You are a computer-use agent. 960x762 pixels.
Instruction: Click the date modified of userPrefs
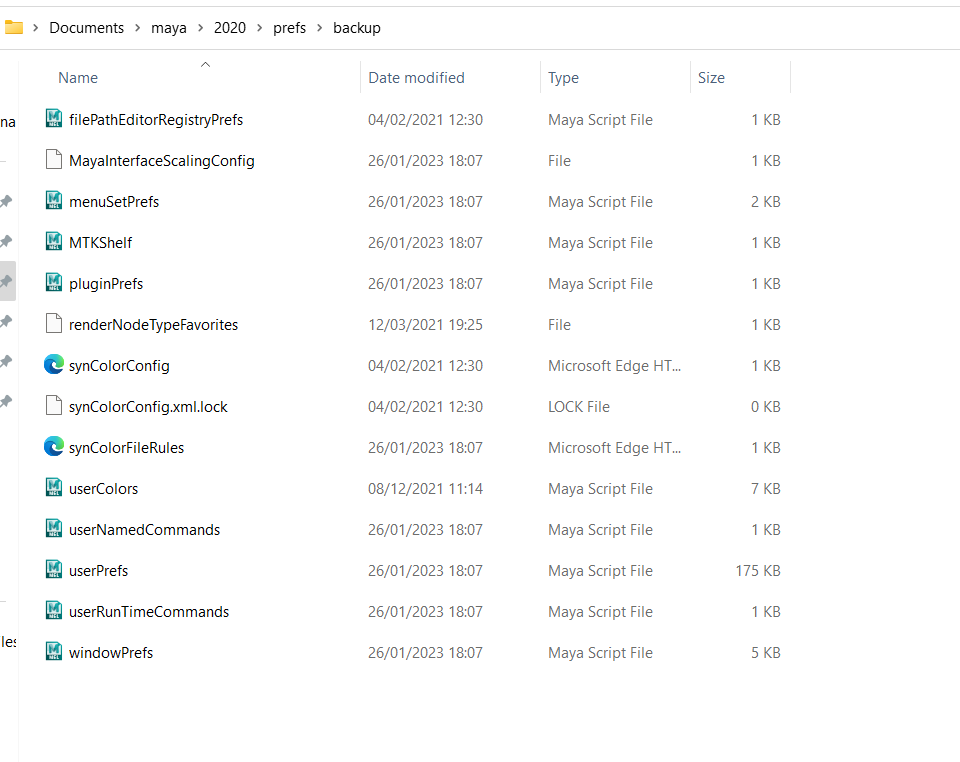point(426,571)
